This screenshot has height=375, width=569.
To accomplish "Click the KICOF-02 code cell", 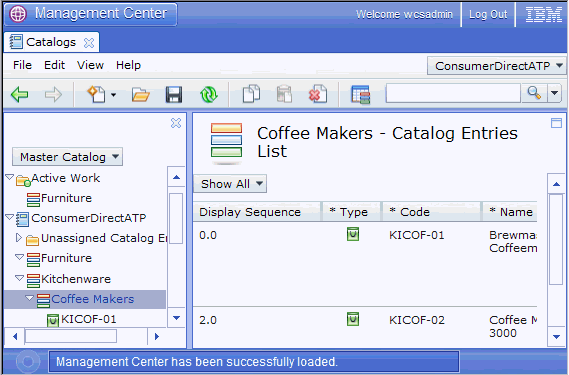I will pos(417,320).
